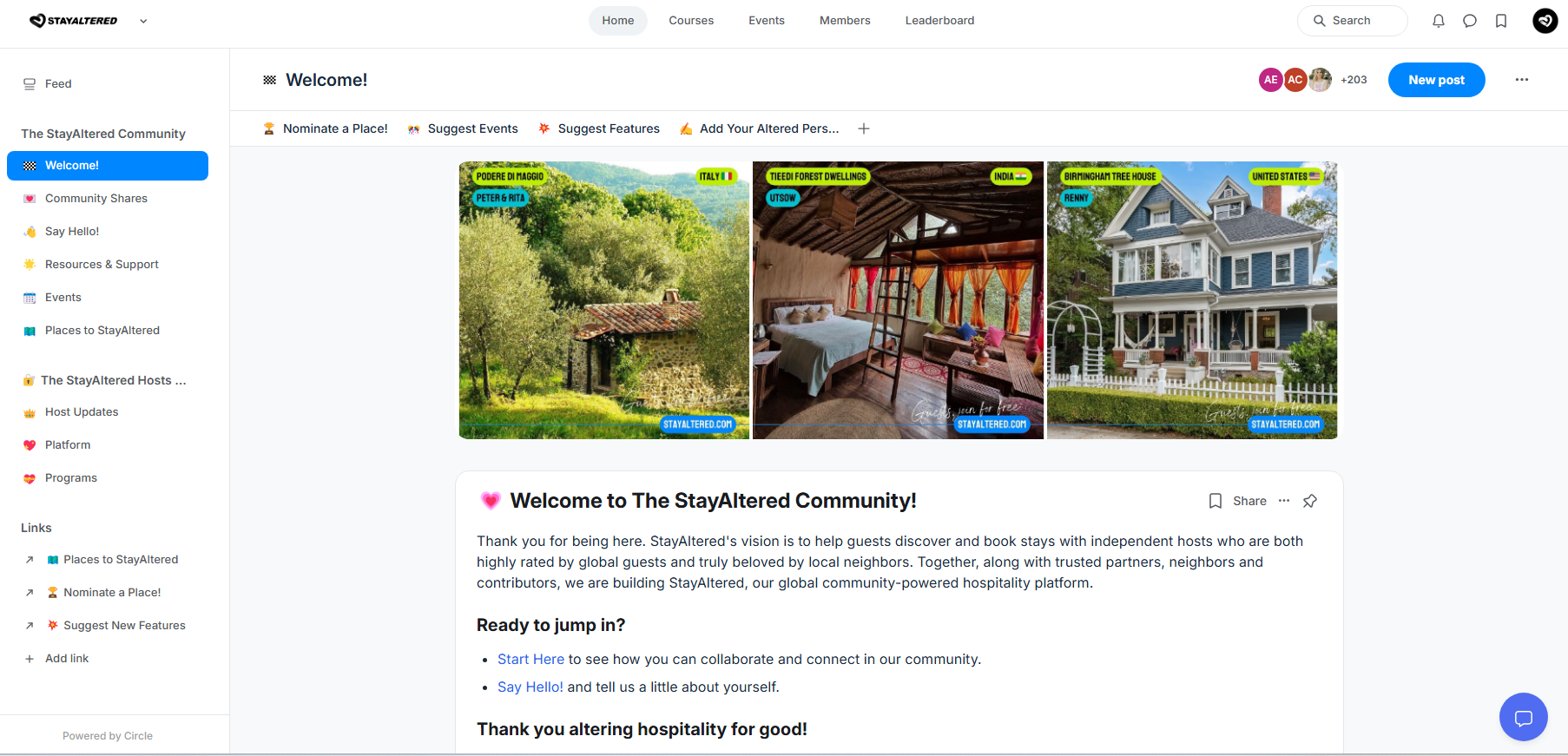1568x756 pixels.
Task: Click into the Search field
Action: (1353, 21)
